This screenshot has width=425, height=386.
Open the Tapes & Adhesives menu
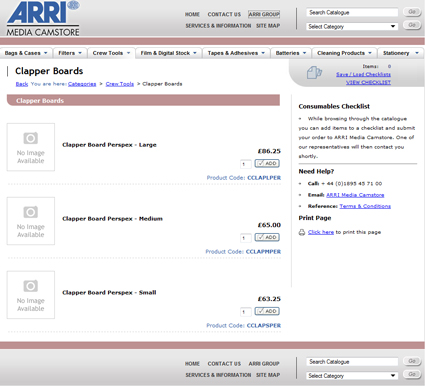236,53
